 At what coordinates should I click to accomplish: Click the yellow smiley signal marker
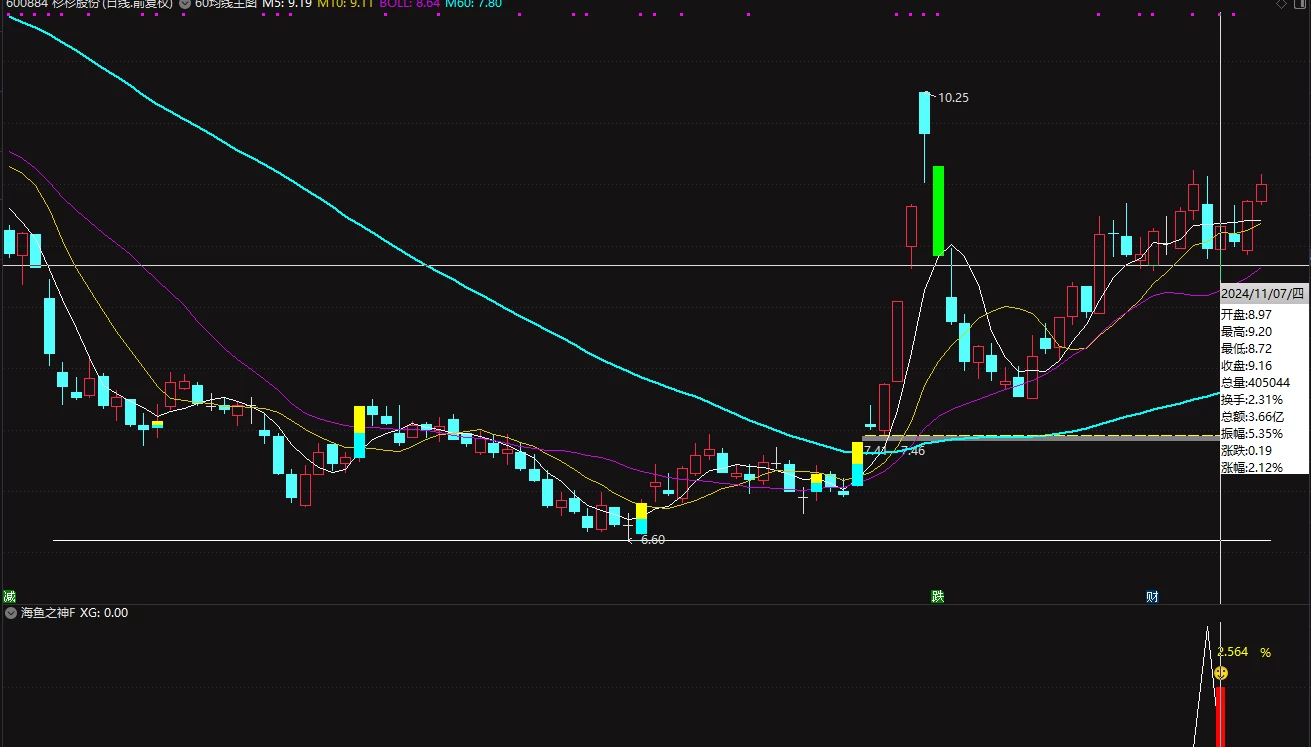click(x=1220, y=673)
